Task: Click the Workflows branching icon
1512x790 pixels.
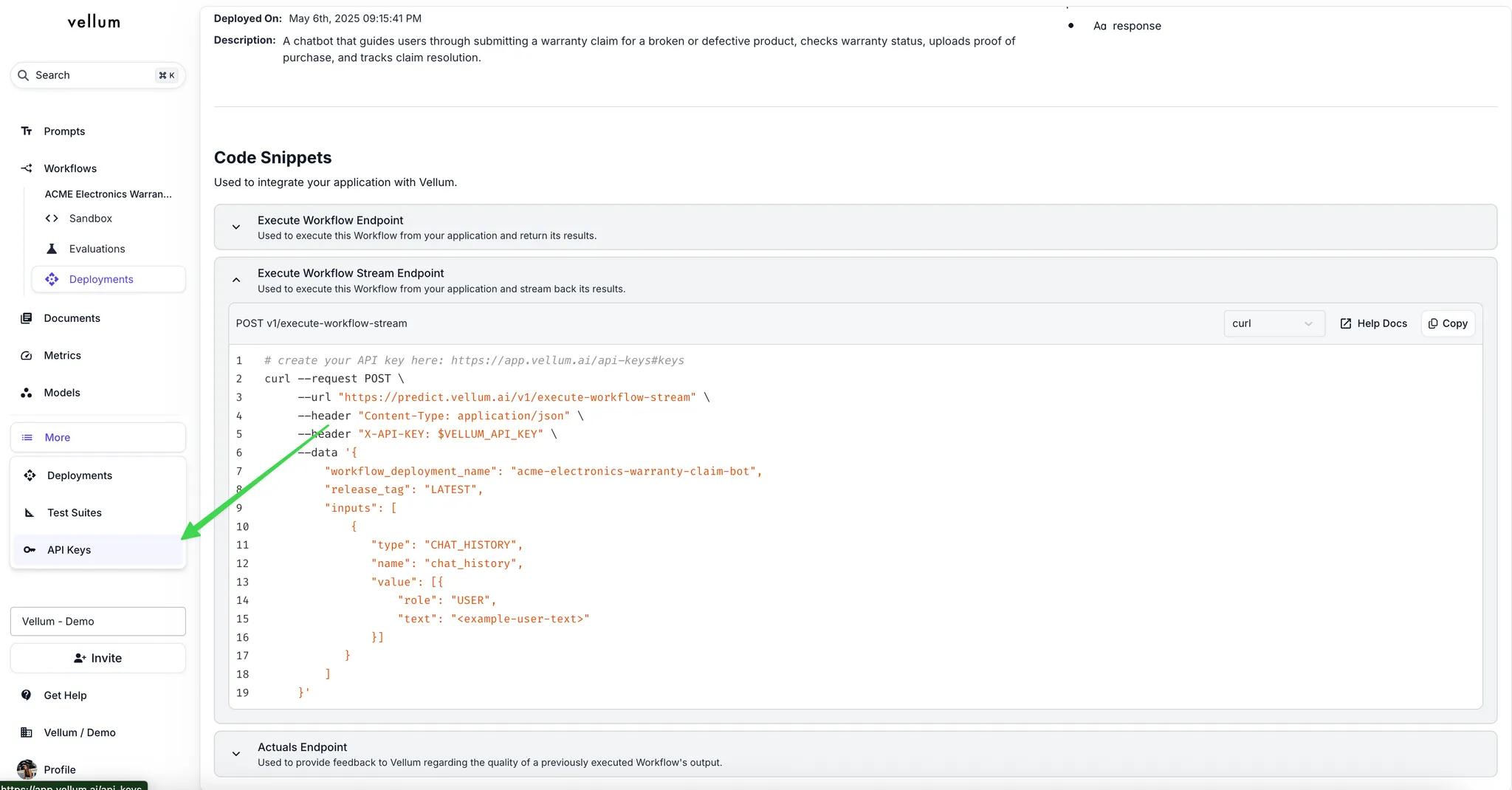Action: point(27,168)
